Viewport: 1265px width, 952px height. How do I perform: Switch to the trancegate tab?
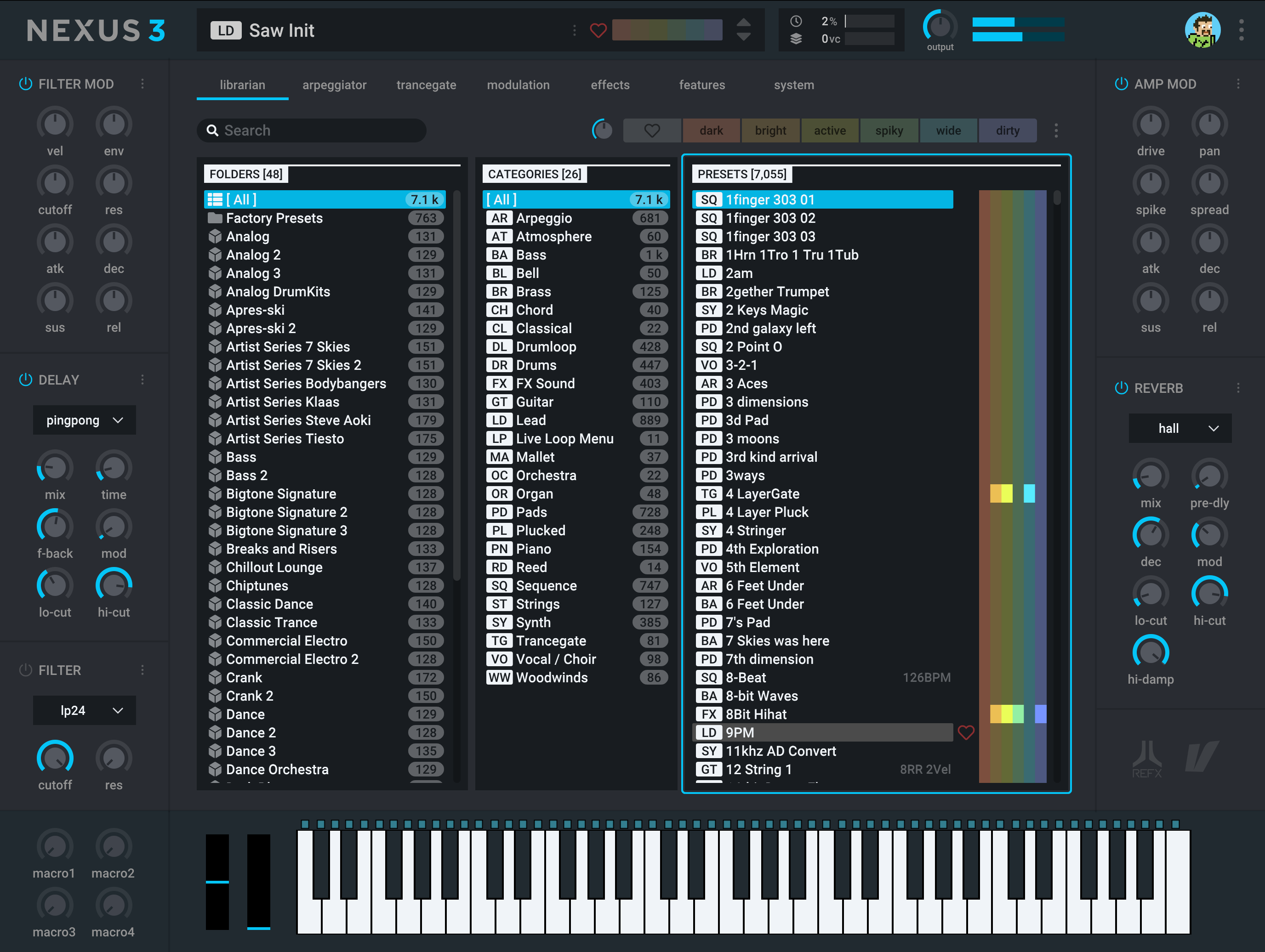[x=426, y=85]
